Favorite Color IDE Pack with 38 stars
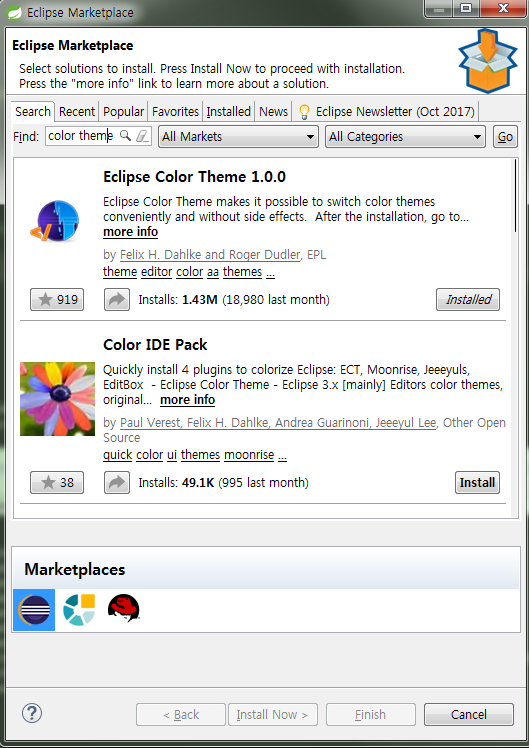The height and width of the screenshot is (748, 529). 57,483
